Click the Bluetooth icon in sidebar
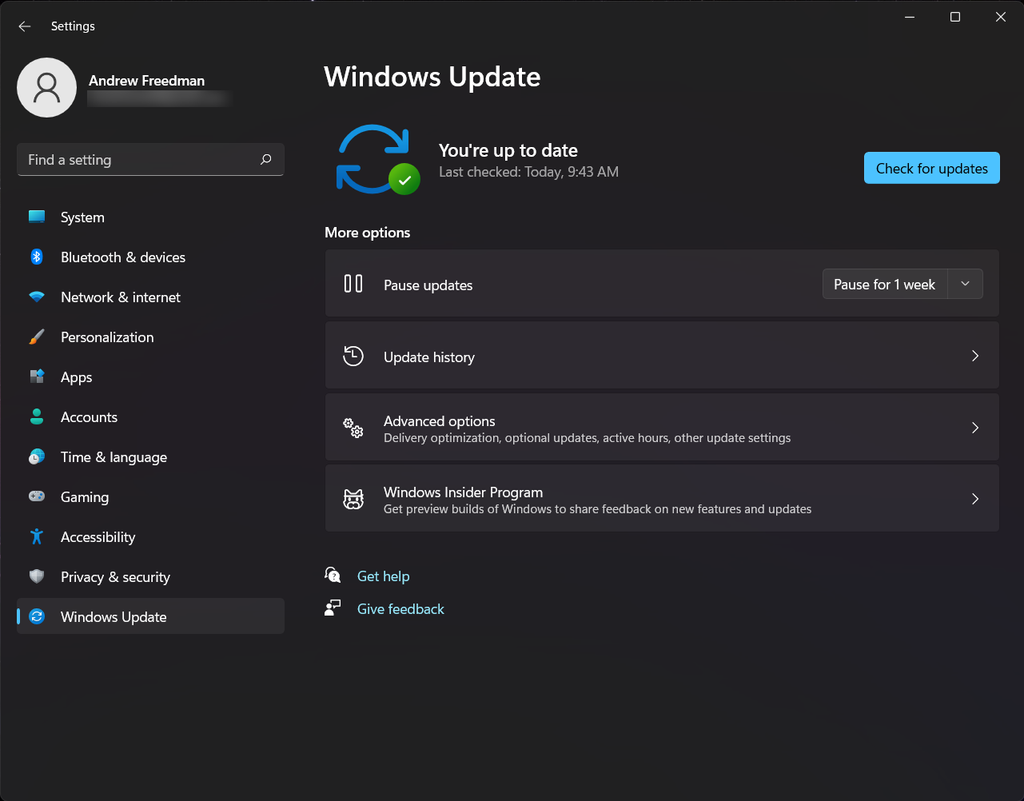This screenshot has height=801, width=1024. pos(37,257)
